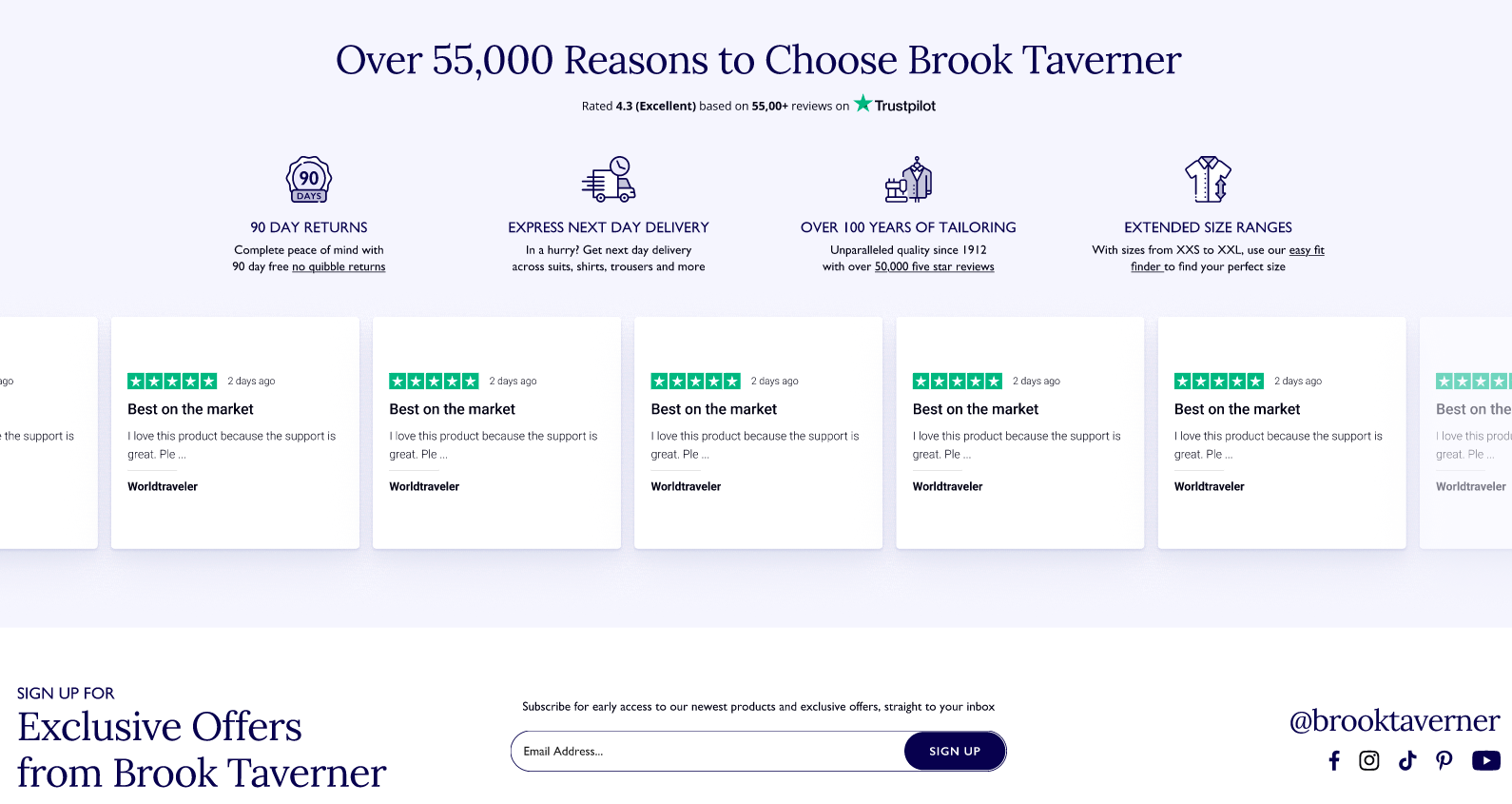Select the partially visible rightmost review card
The image size is (1512, 804).
[1470, 433]
